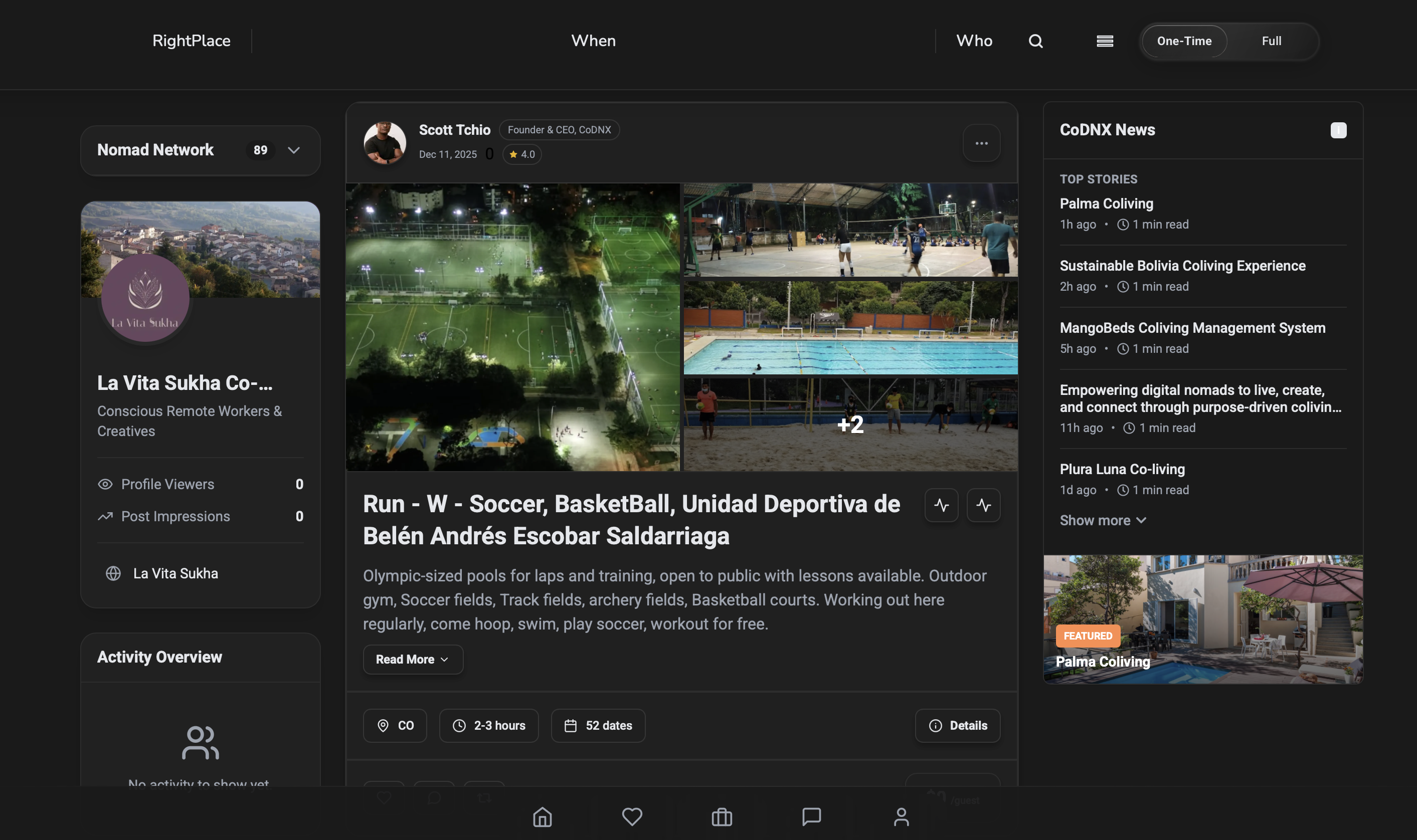
Task: Open the +2 more photos thumbnail
Action: coord(850,425)
